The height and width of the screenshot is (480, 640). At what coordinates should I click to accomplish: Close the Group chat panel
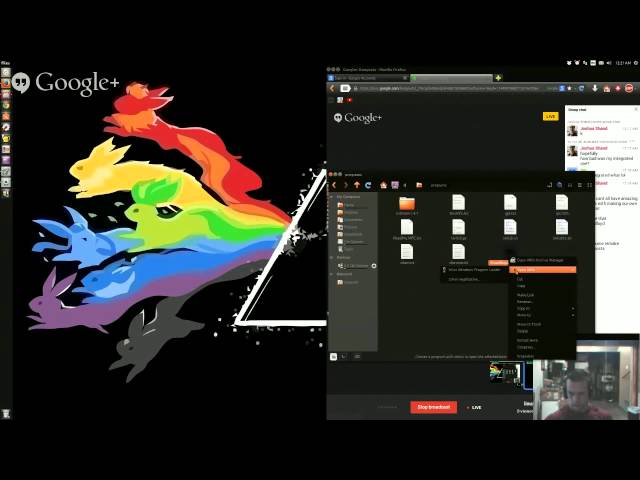click(x=636, y=109)
